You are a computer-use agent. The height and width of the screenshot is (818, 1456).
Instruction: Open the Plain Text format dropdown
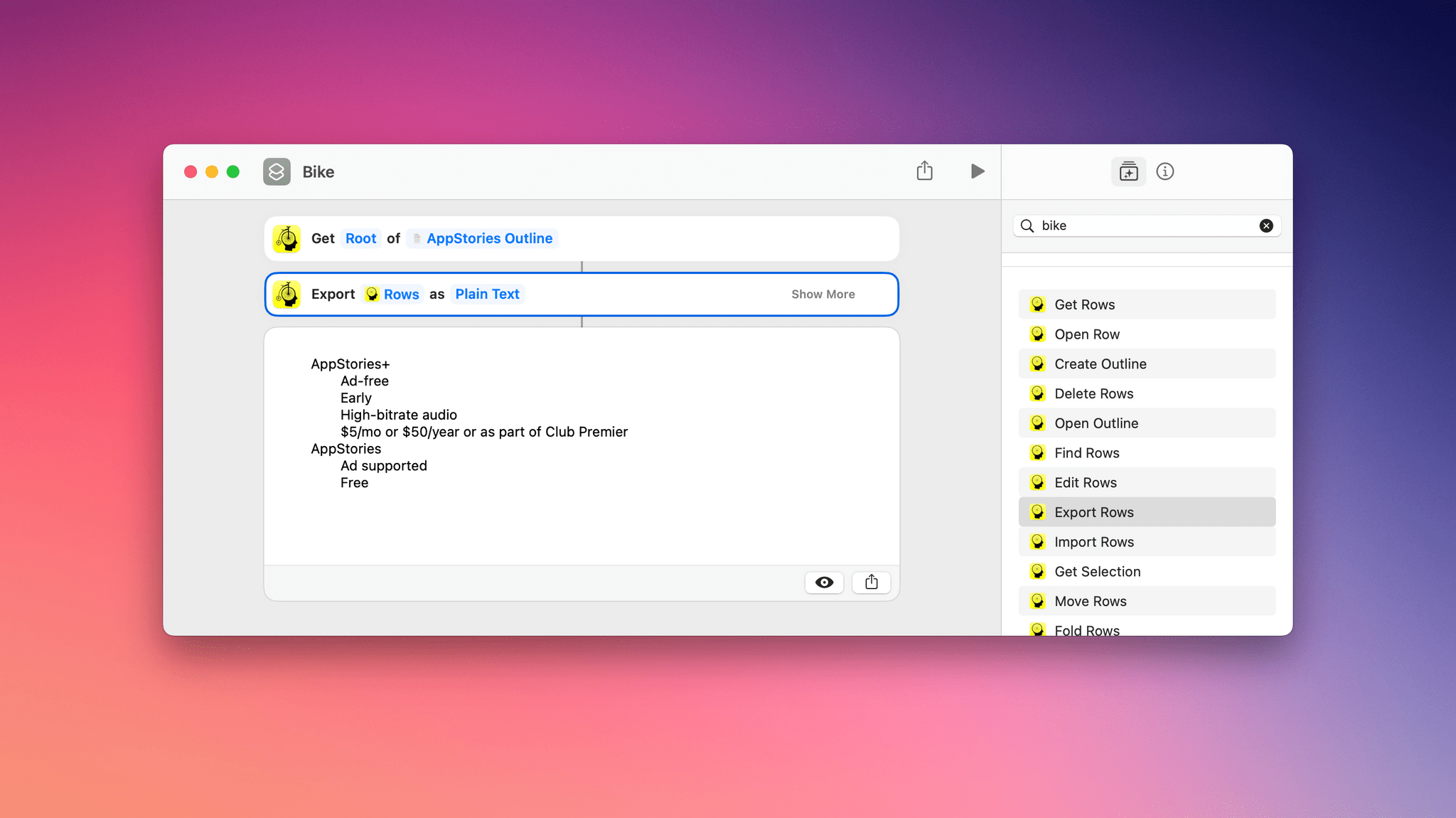(x=487, y=294)
